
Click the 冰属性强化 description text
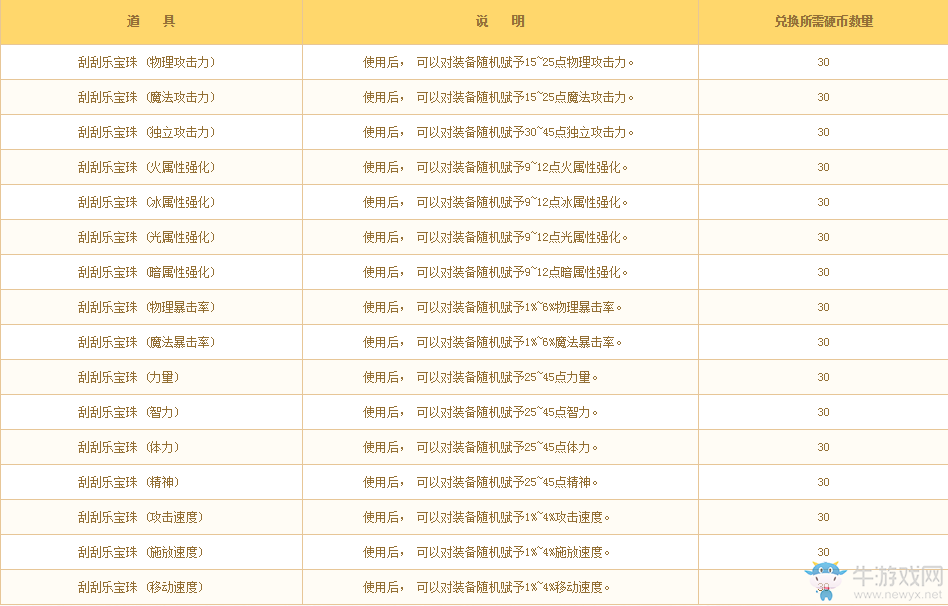tap(495, 202)
